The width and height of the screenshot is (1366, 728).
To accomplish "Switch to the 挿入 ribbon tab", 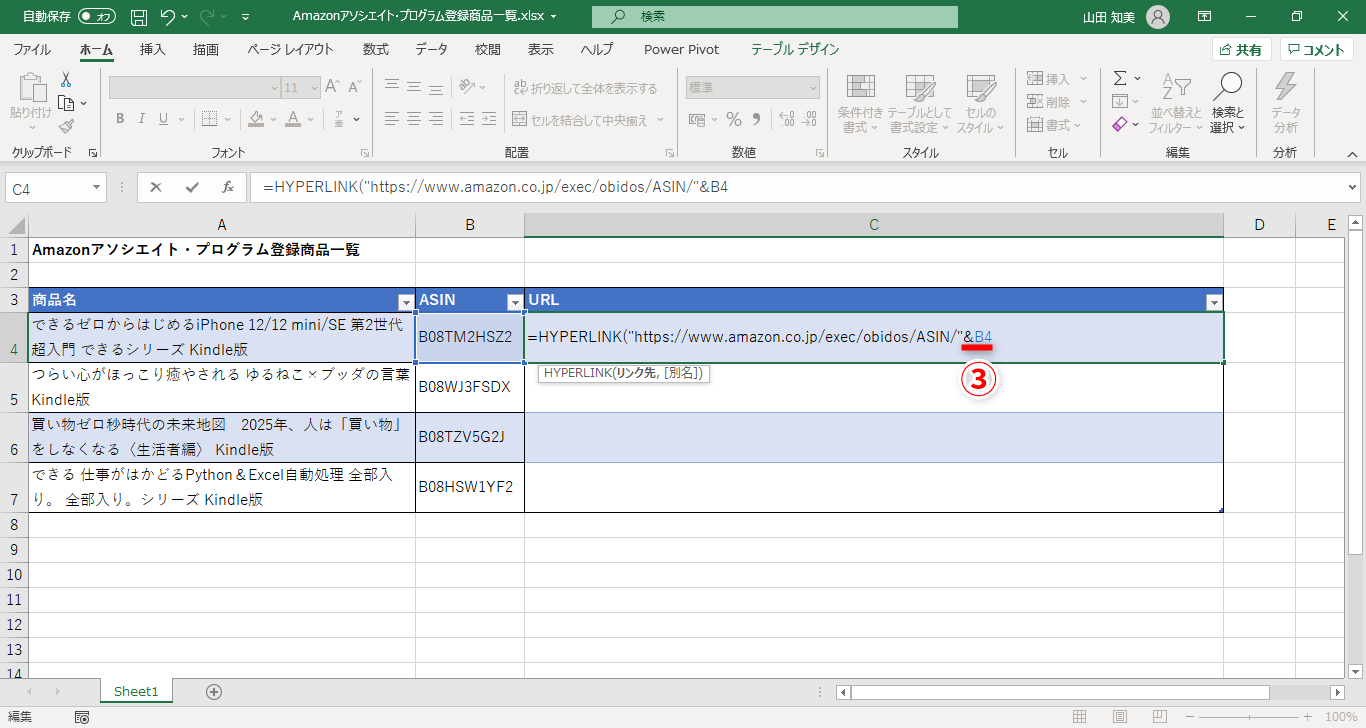I will coord(153,49).
